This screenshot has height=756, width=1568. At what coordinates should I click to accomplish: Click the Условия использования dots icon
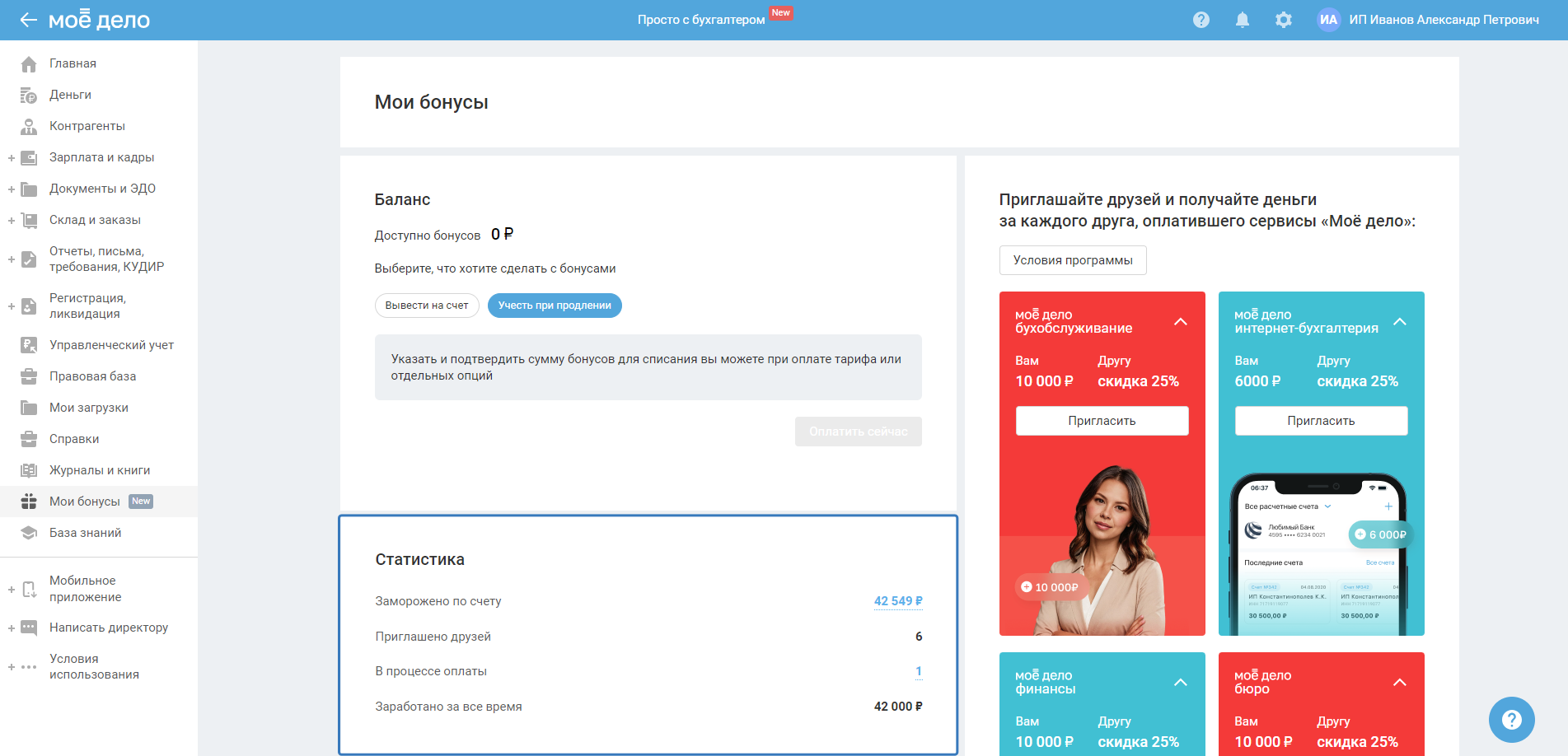(29, 667)
